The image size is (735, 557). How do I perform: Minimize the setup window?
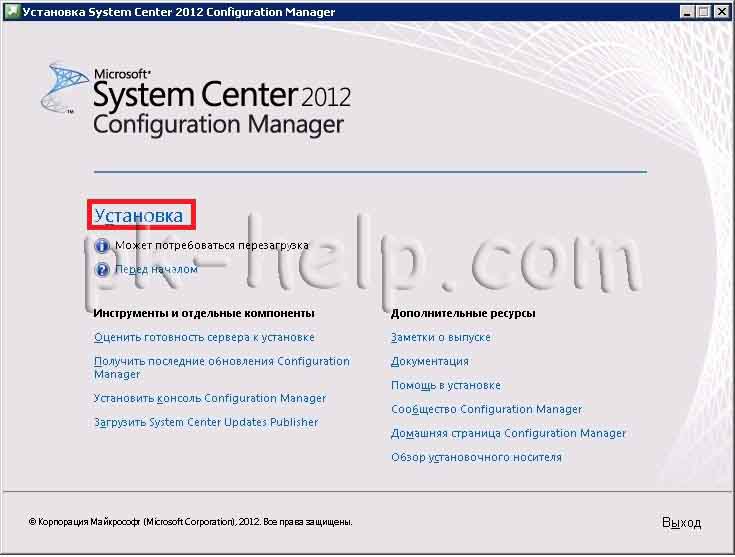pyautogui.click(x=687, y=12)
